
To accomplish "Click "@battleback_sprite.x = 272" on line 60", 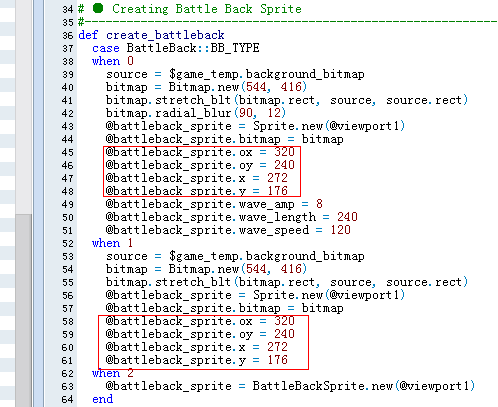I will click(197, 347).
